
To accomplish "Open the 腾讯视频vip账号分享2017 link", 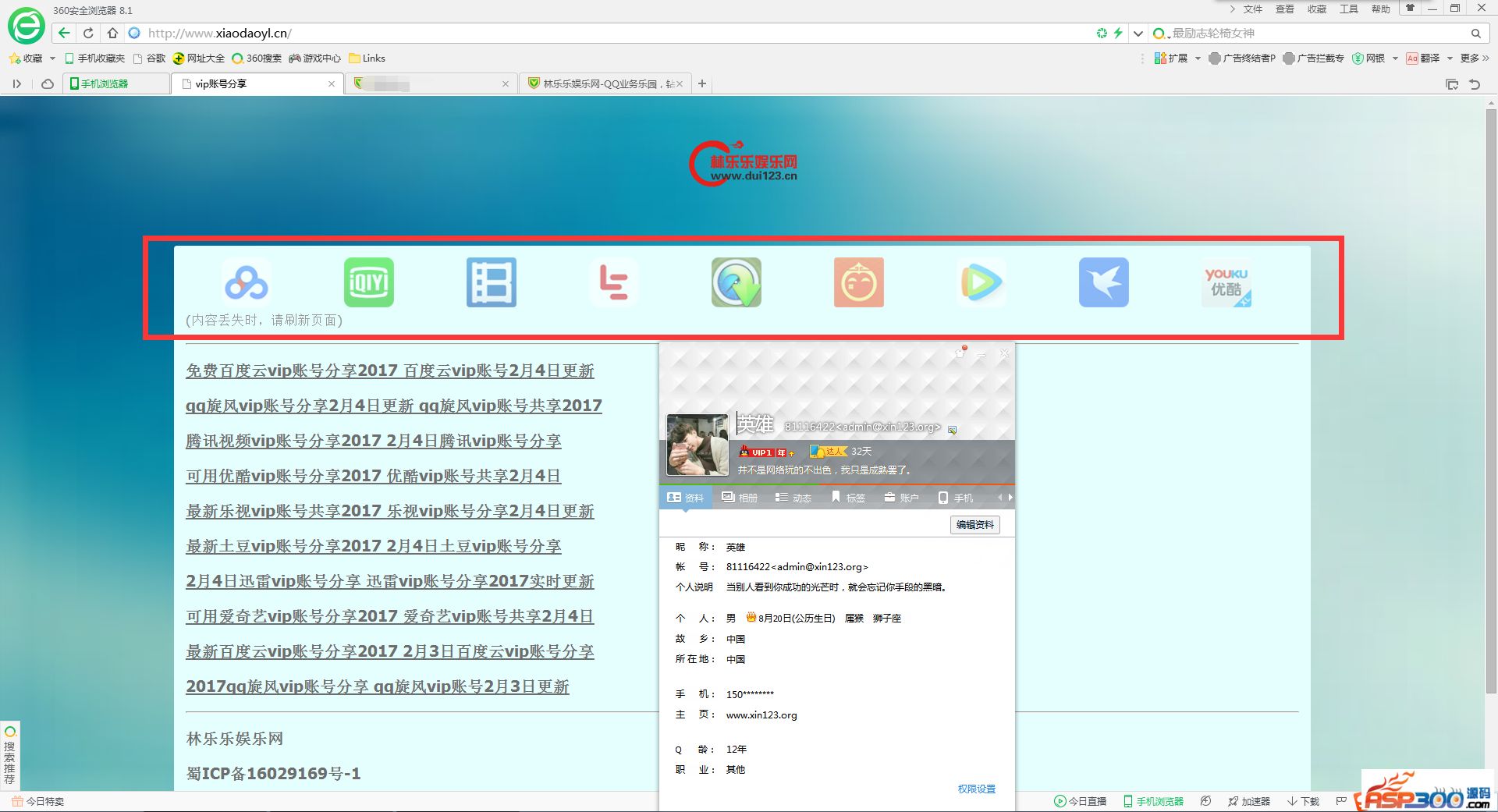I will [374, 441].
